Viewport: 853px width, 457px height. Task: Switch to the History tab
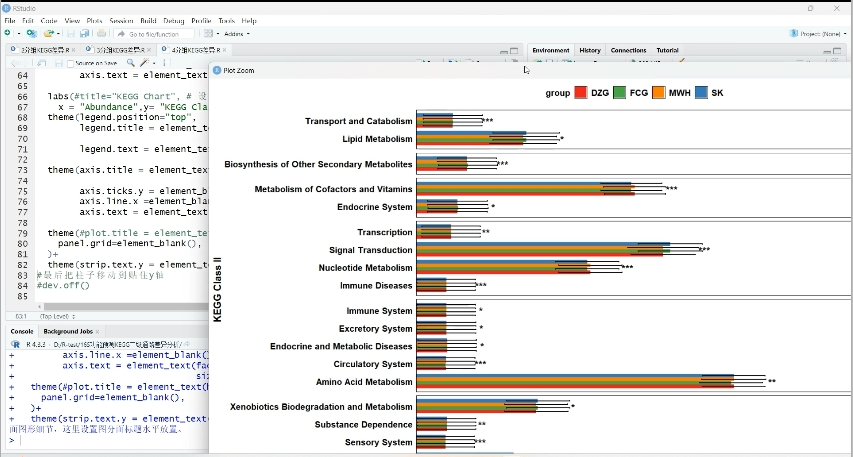click(590, 50)
